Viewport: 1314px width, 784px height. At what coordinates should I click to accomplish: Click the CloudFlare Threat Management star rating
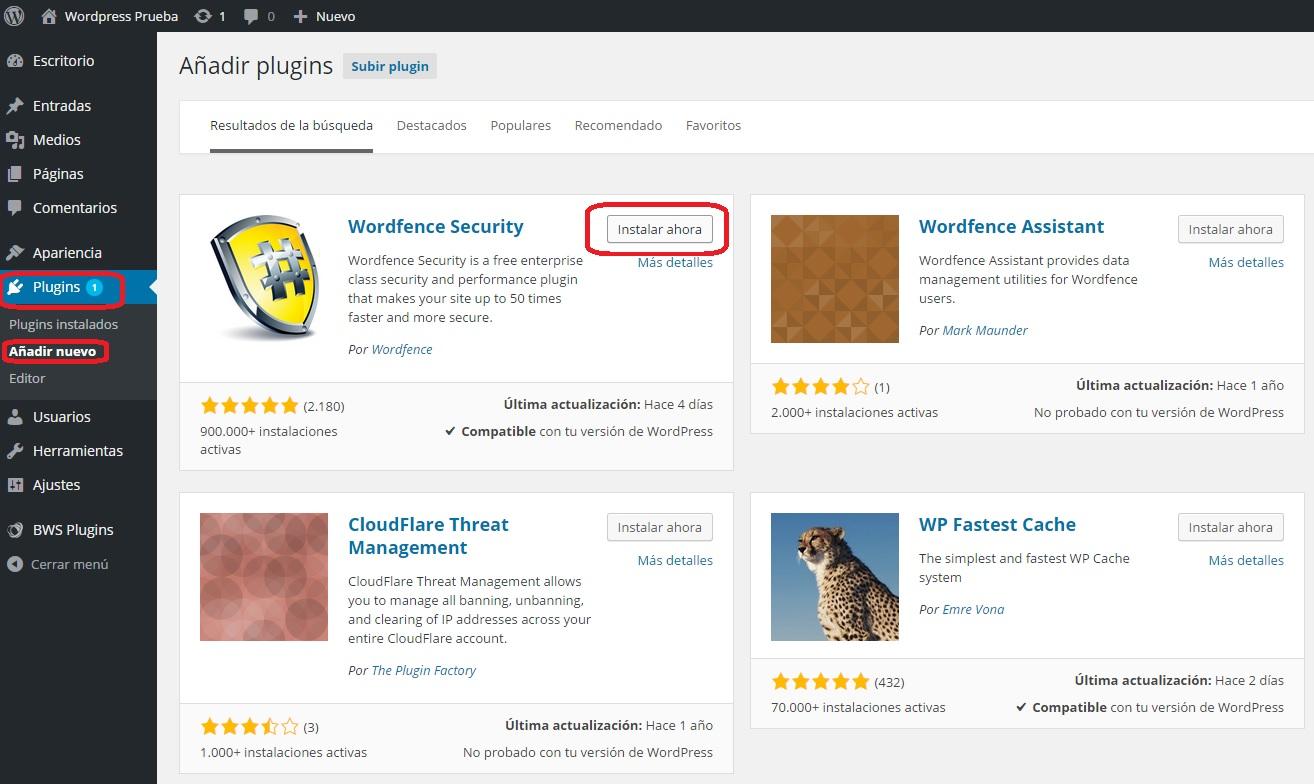point(249,727)
